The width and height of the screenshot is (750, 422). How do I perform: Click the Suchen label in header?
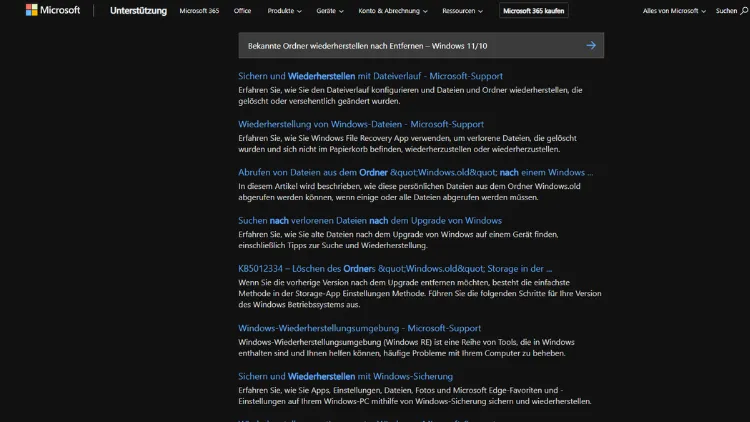(x=726, y=11)
